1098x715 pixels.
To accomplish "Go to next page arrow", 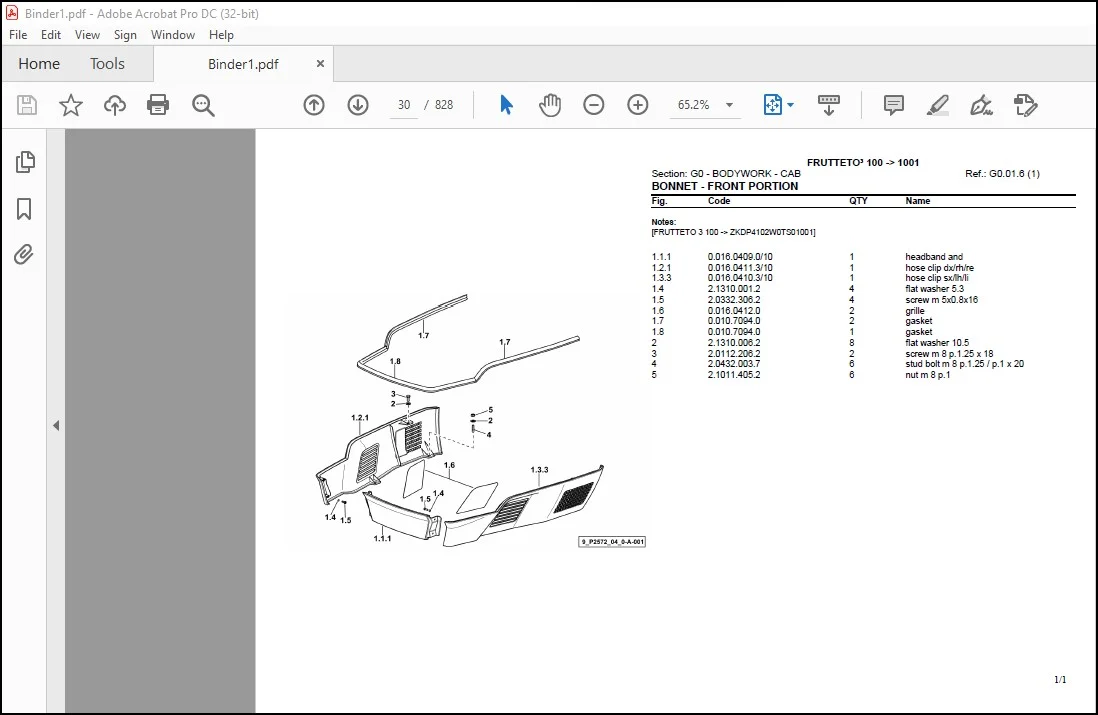I will (358, 105).
